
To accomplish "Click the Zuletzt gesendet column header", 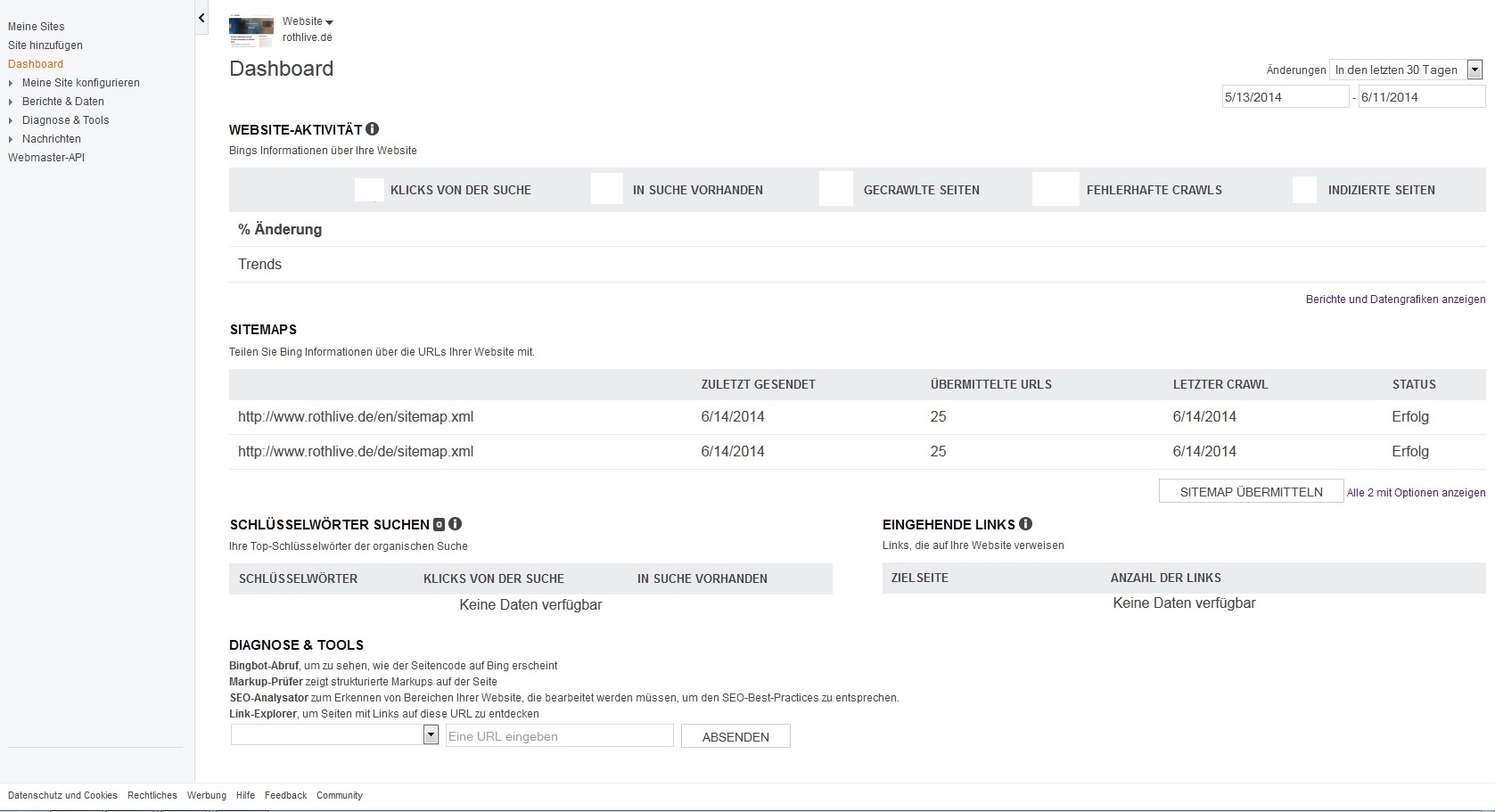I will pos(759,385).
